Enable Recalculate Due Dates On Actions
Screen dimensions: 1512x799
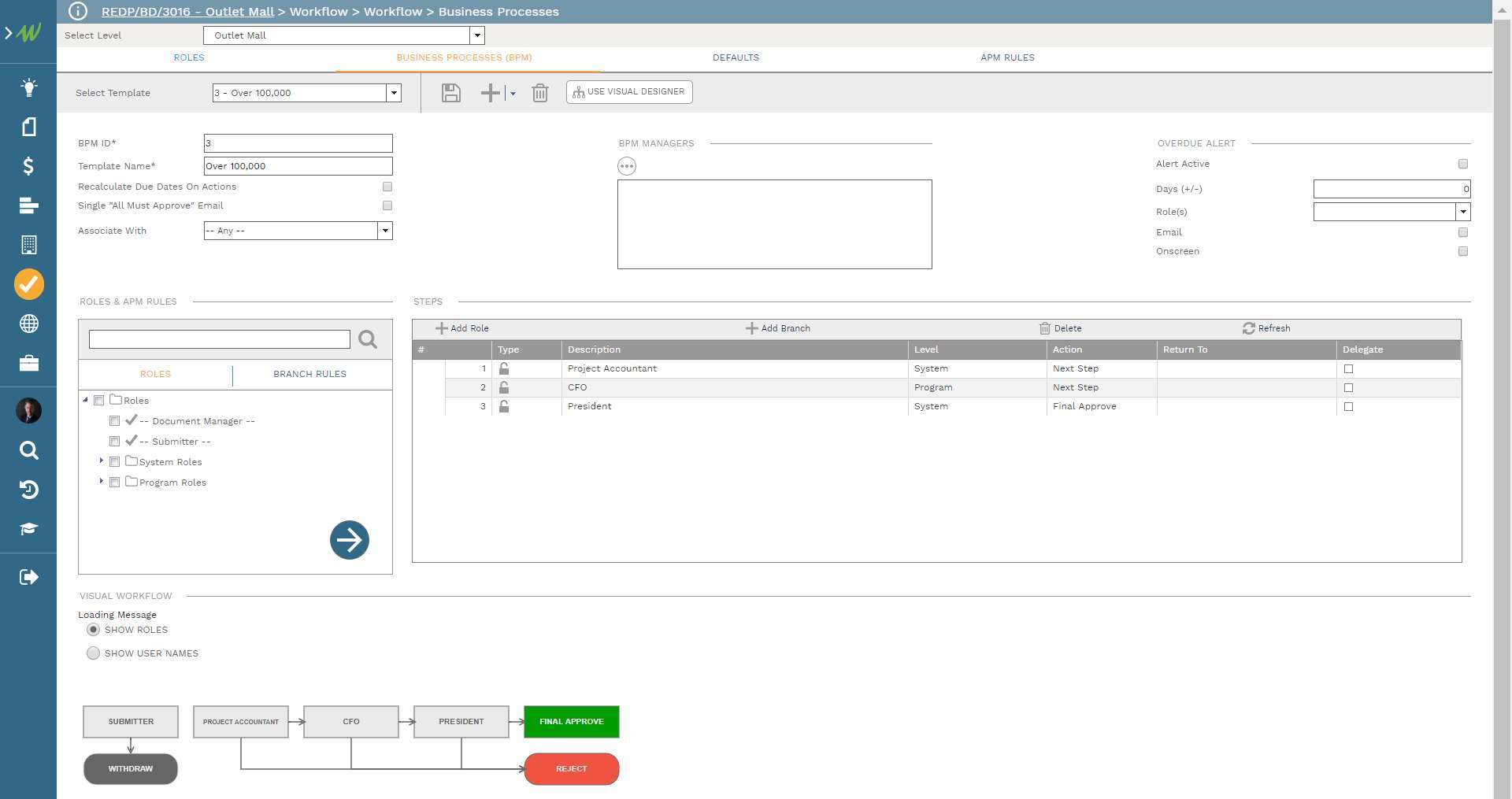click(x=387, y=187)
